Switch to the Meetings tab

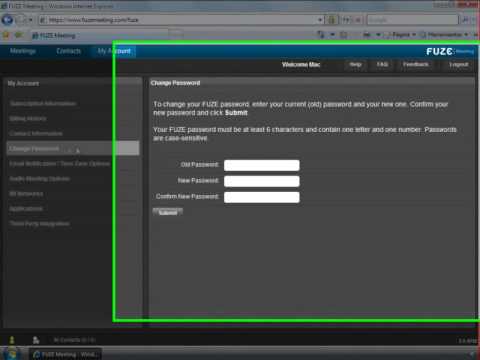(23, 51)
